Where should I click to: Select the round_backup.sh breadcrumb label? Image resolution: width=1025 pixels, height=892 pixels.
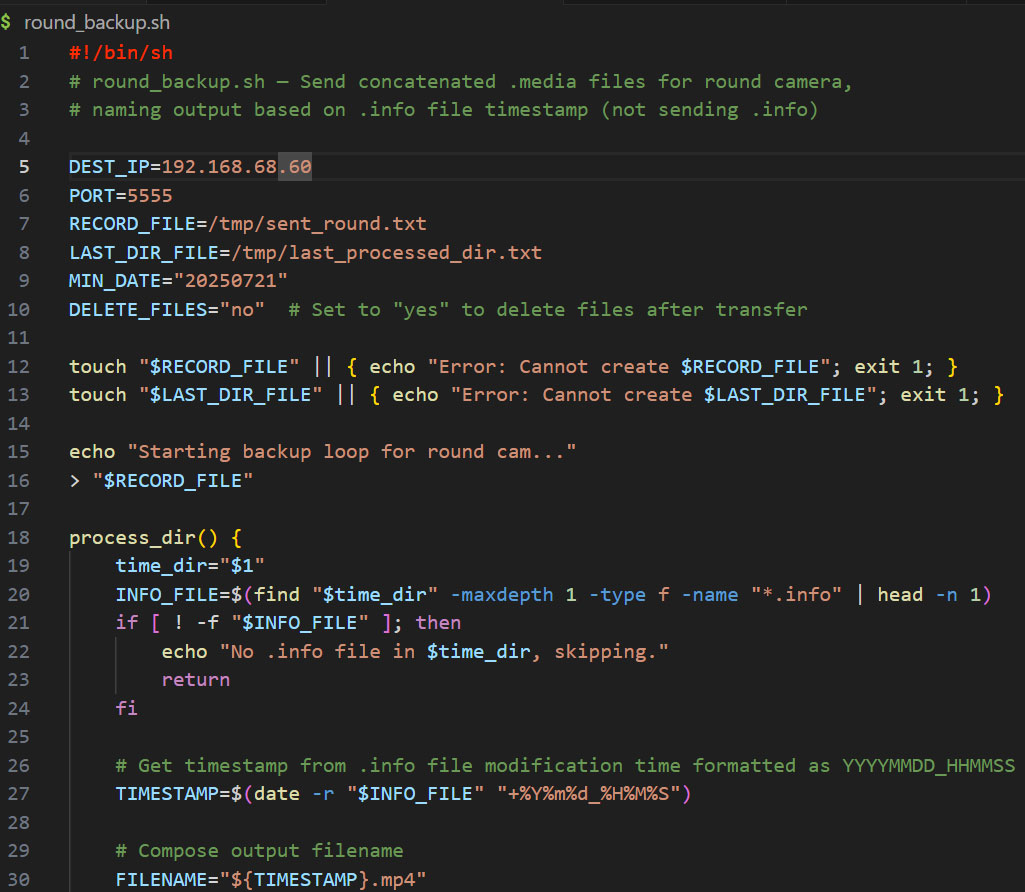click(x=90, y=23)
